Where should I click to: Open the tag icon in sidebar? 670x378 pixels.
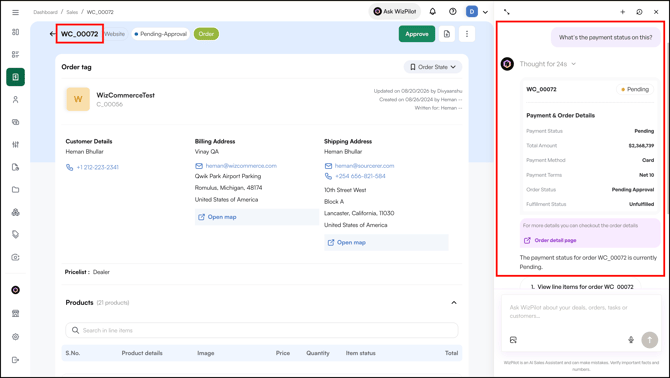click(x=15, y=234)
